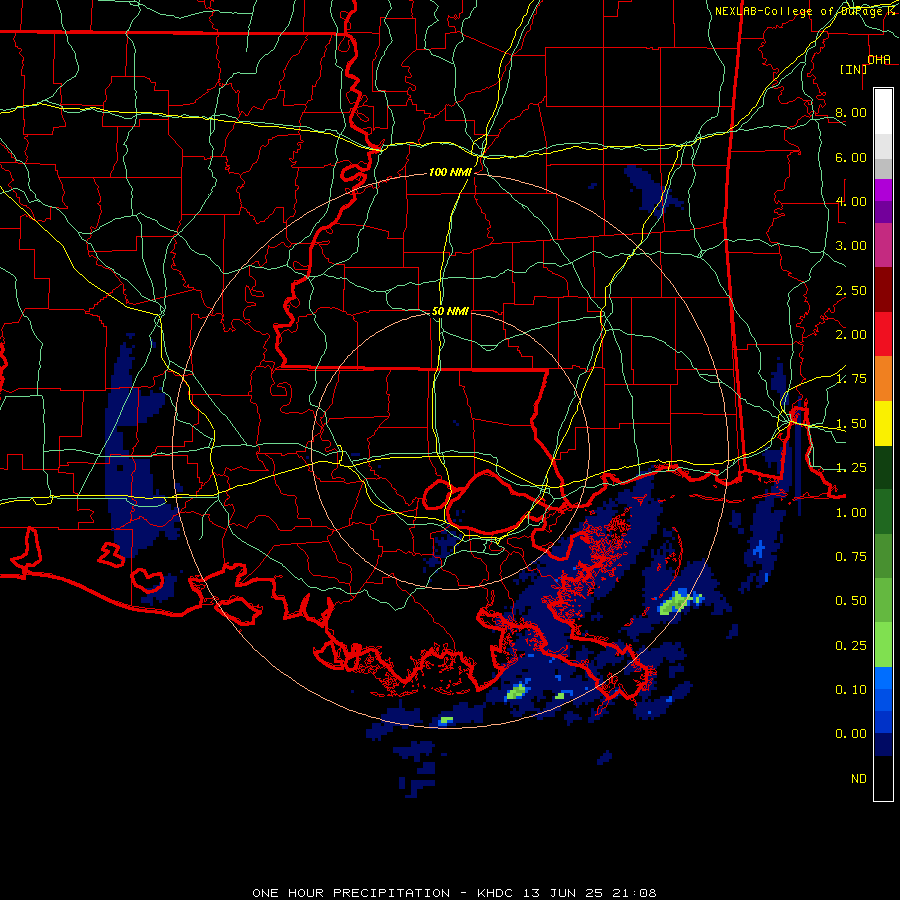This screenshot has width=900, height=900.
Task: Pick the bright red legend color segment
Action: (x=883, y=334)
